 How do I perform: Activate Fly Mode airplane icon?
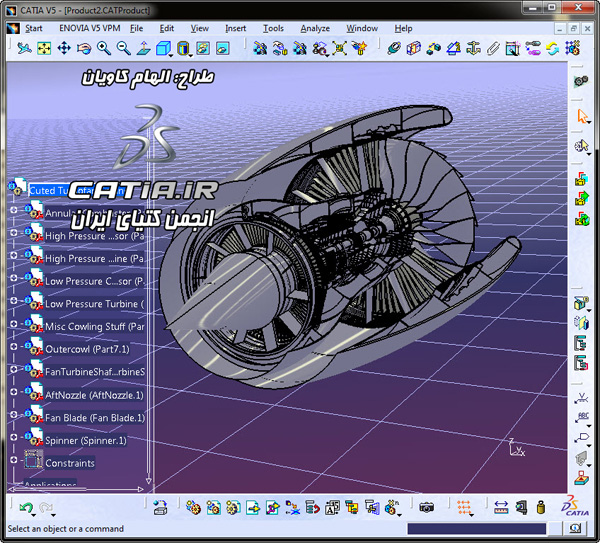pos(24,49)
